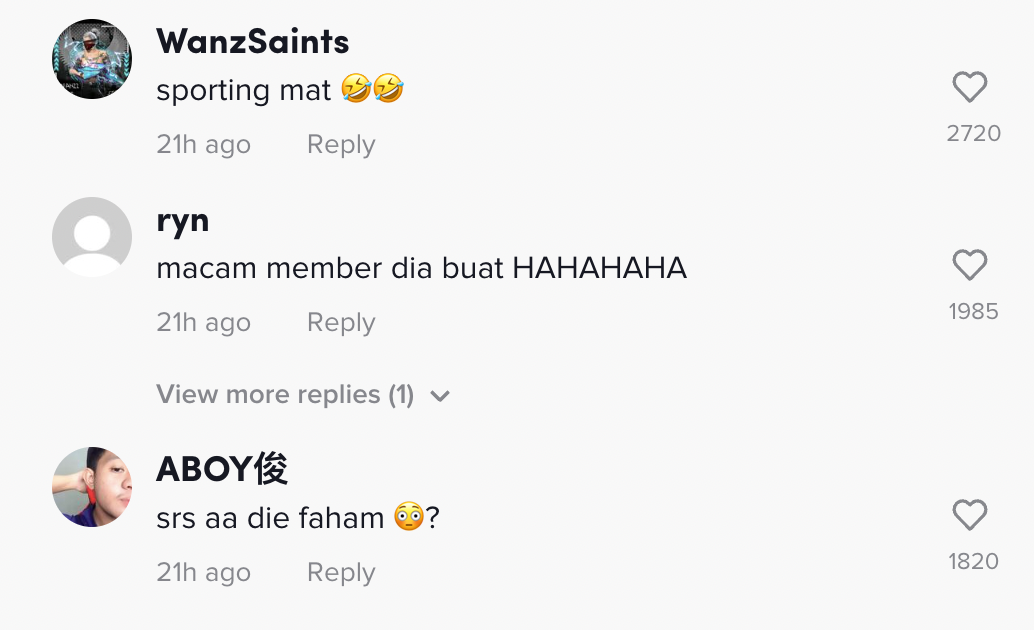Reply to the "sporting mat" comment
The width and height of the screenshot is (1034, 630).
click(x=341, y=145)
